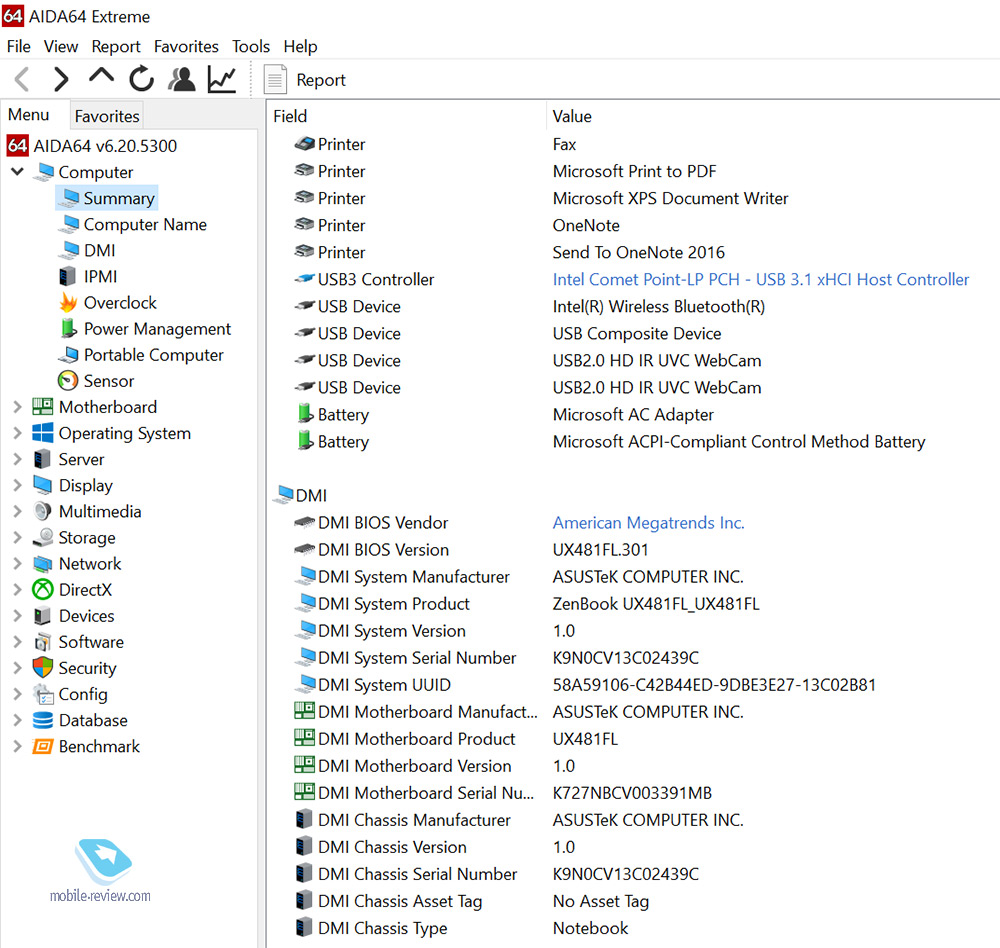The image size is (1000, 948).
Task: Open the American Megatrends Inc. link
Action: tap(648, 523)
